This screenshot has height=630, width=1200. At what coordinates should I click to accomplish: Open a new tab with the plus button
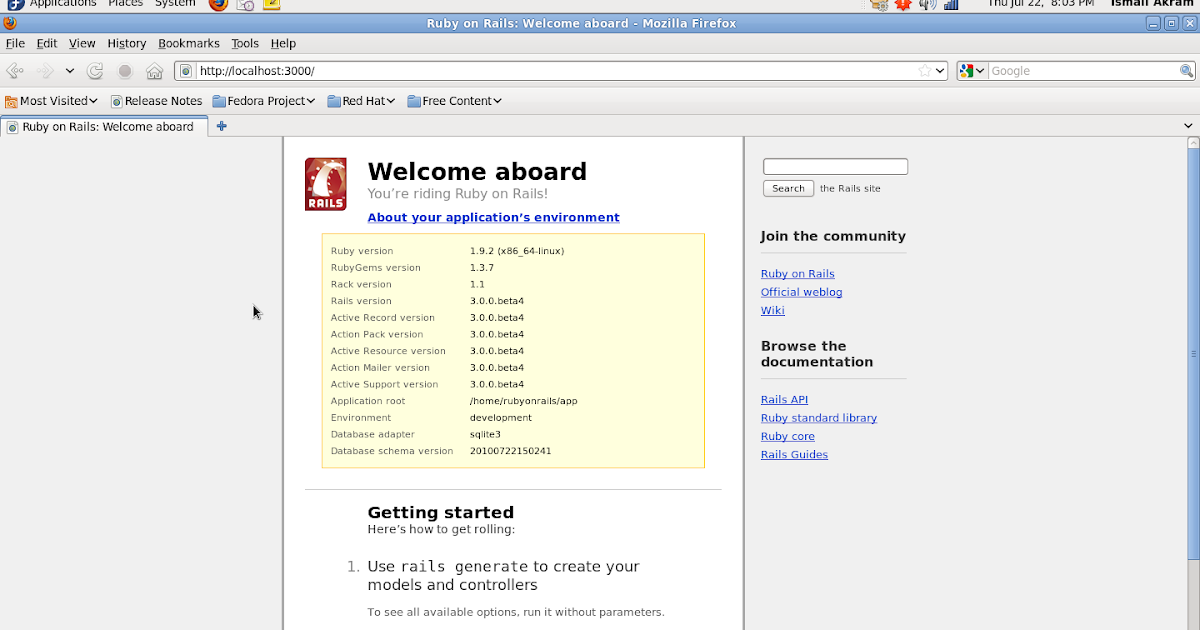click(222, 126)
